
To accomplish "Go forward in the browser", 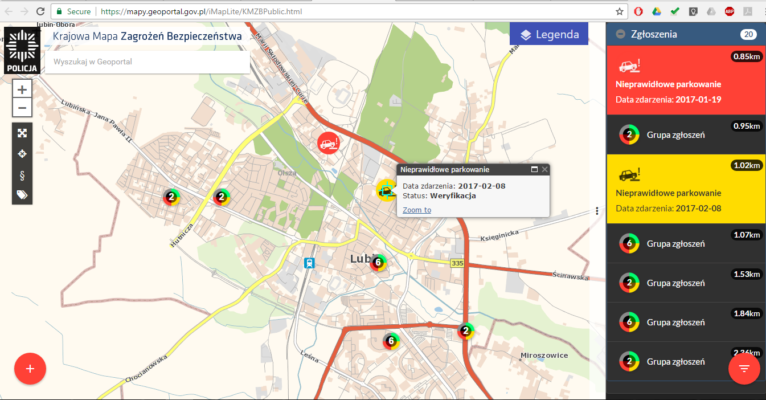I will (x=24, y=11).
